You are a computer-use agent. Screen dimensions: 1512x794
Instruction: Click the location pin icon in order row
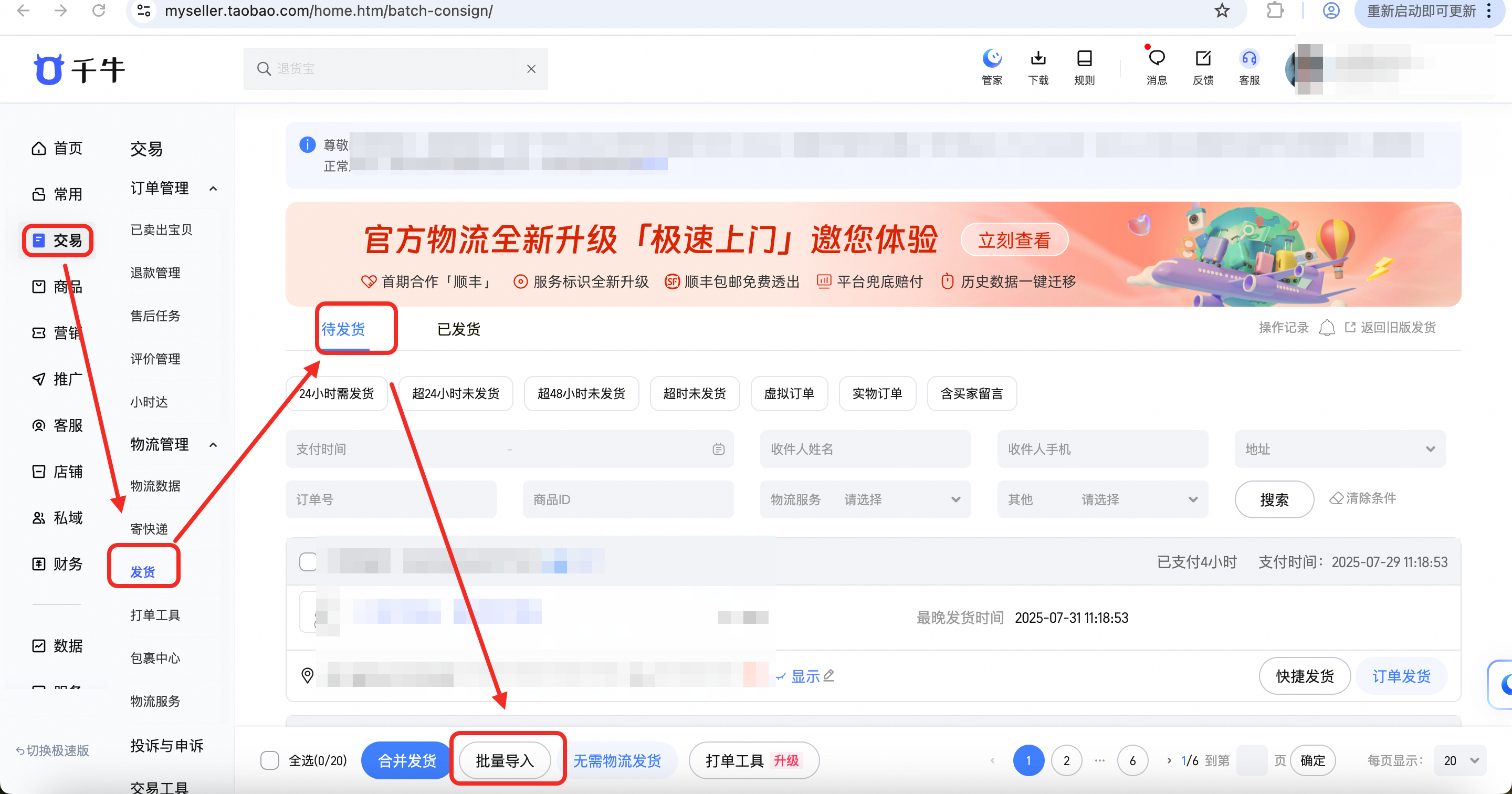307,675
